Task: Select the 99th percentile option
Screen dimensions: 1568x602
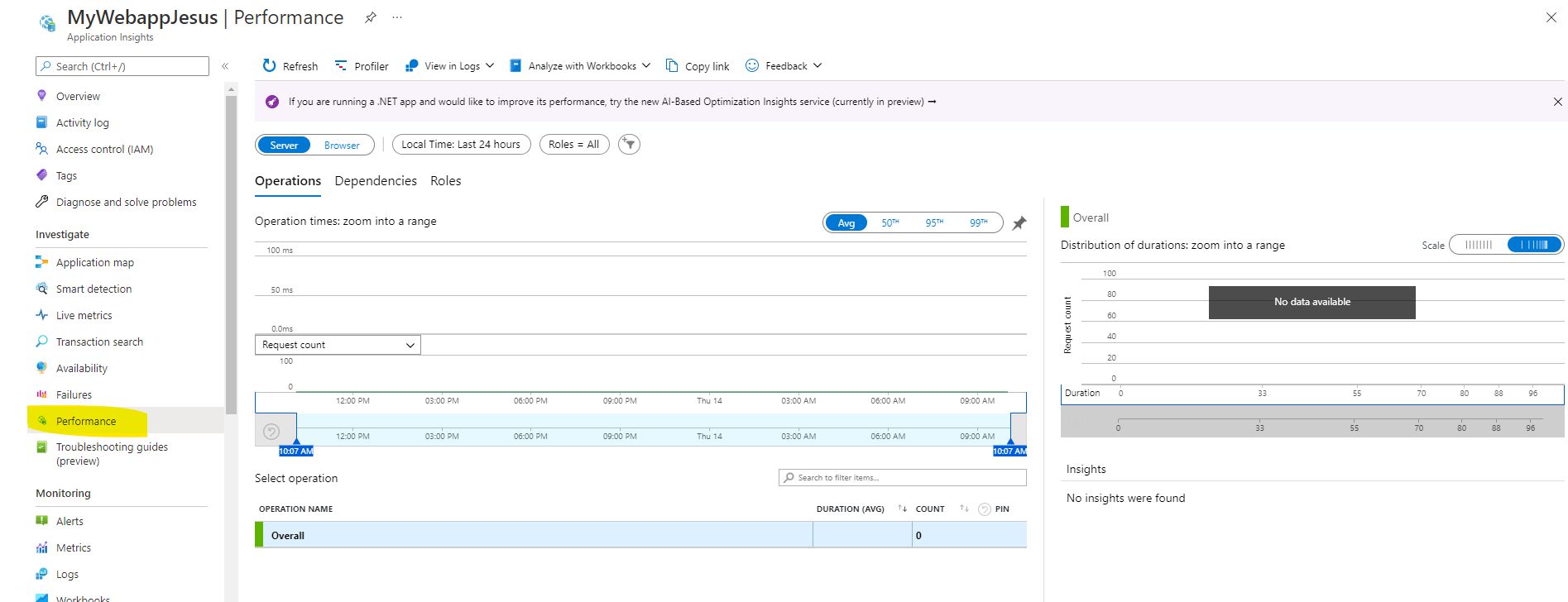Action: pos(979,223)
